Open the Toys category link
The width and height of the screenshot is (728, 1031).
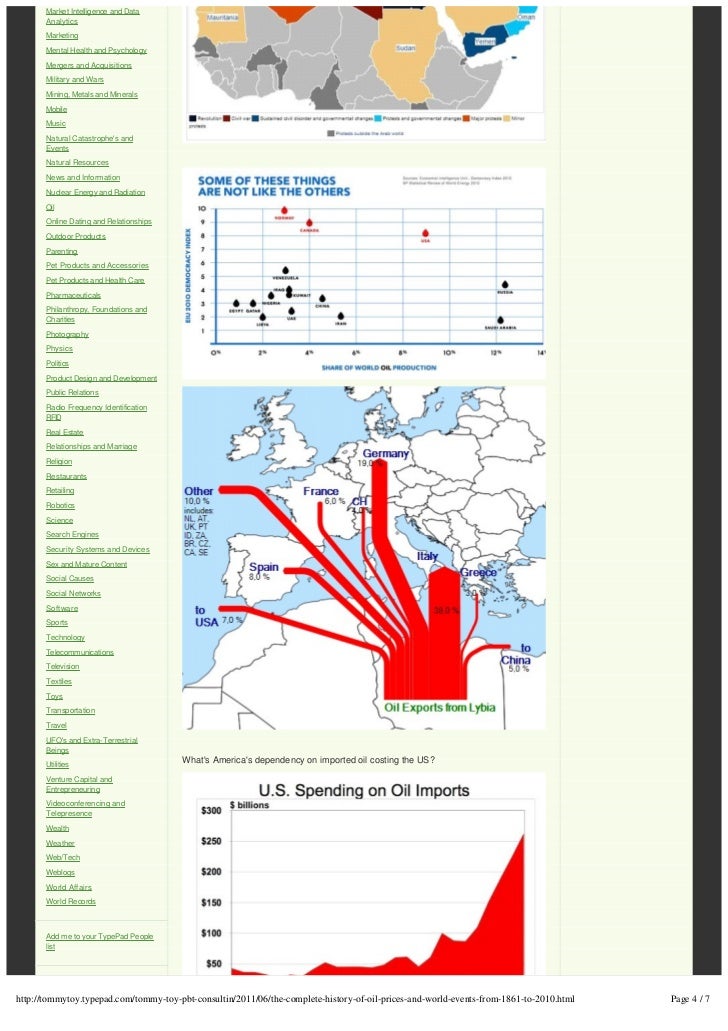(55, 696)
